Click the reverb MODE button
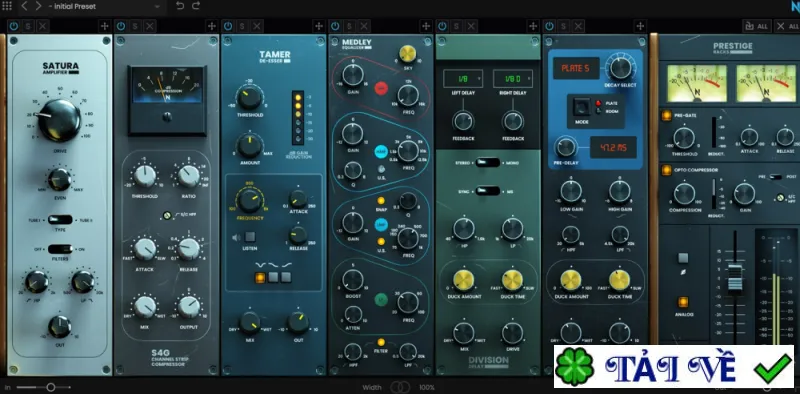 tap(581, 107)
